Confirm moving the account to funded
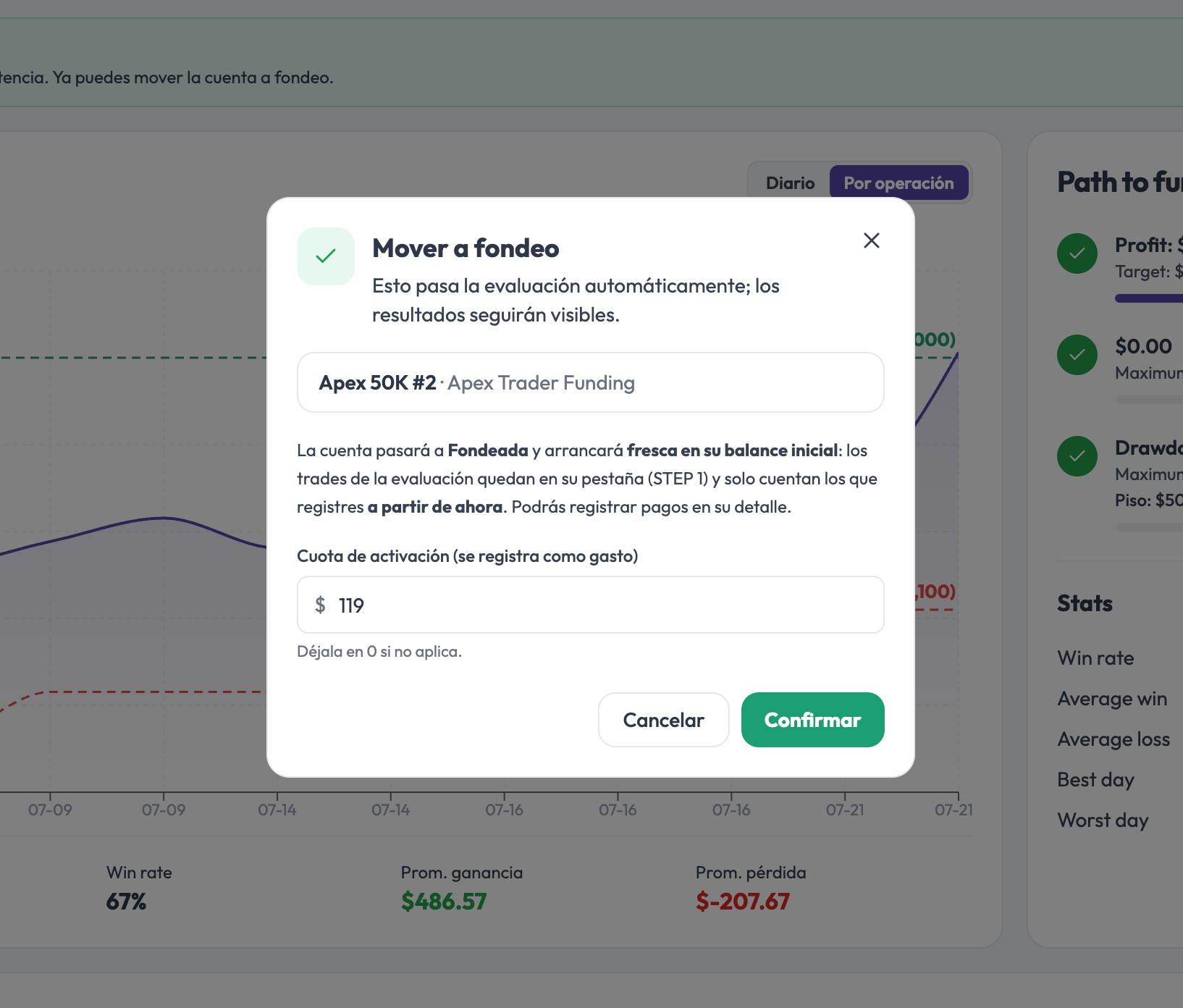Screen dimensions: 1183x1008 812,720
